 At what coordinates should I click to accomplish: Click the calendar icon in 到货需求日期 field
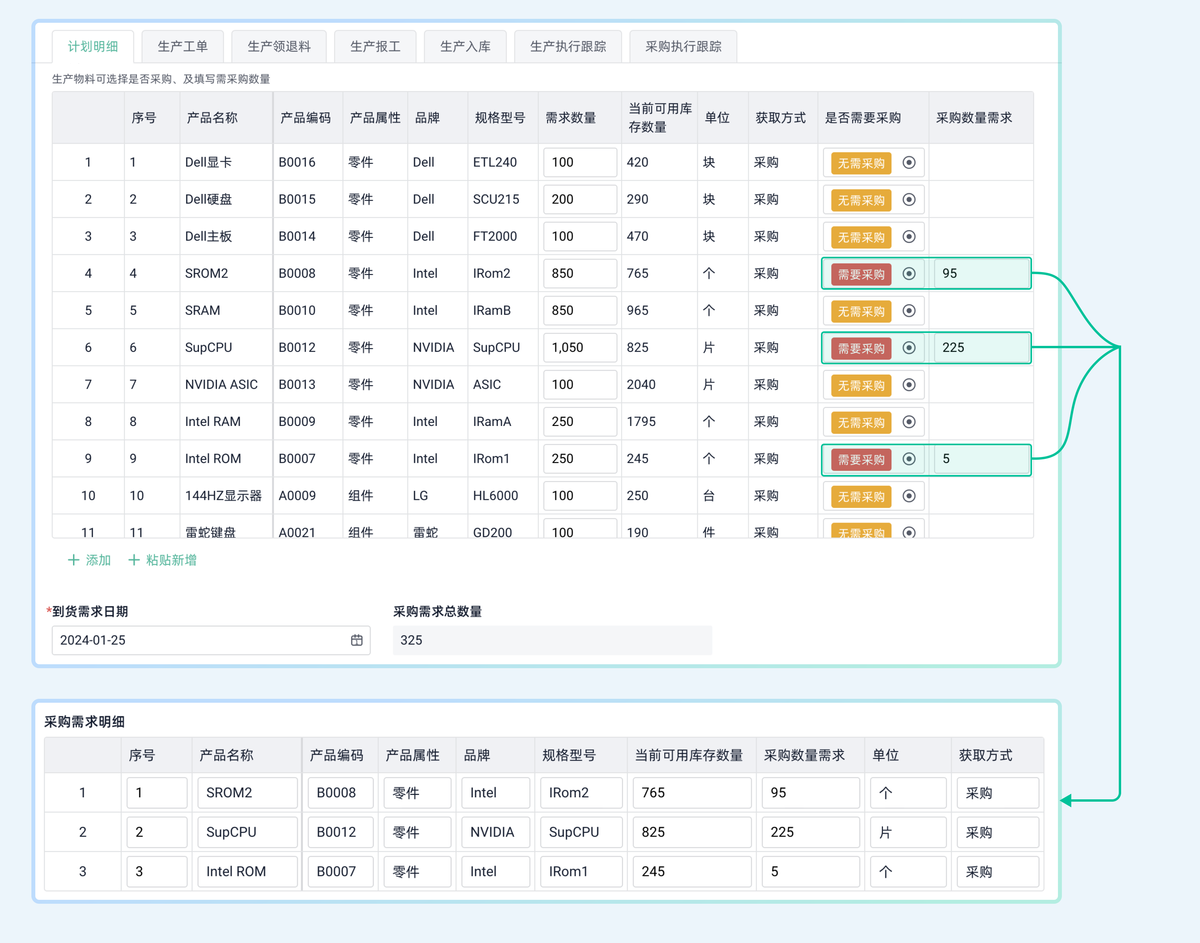coord(356,640)
